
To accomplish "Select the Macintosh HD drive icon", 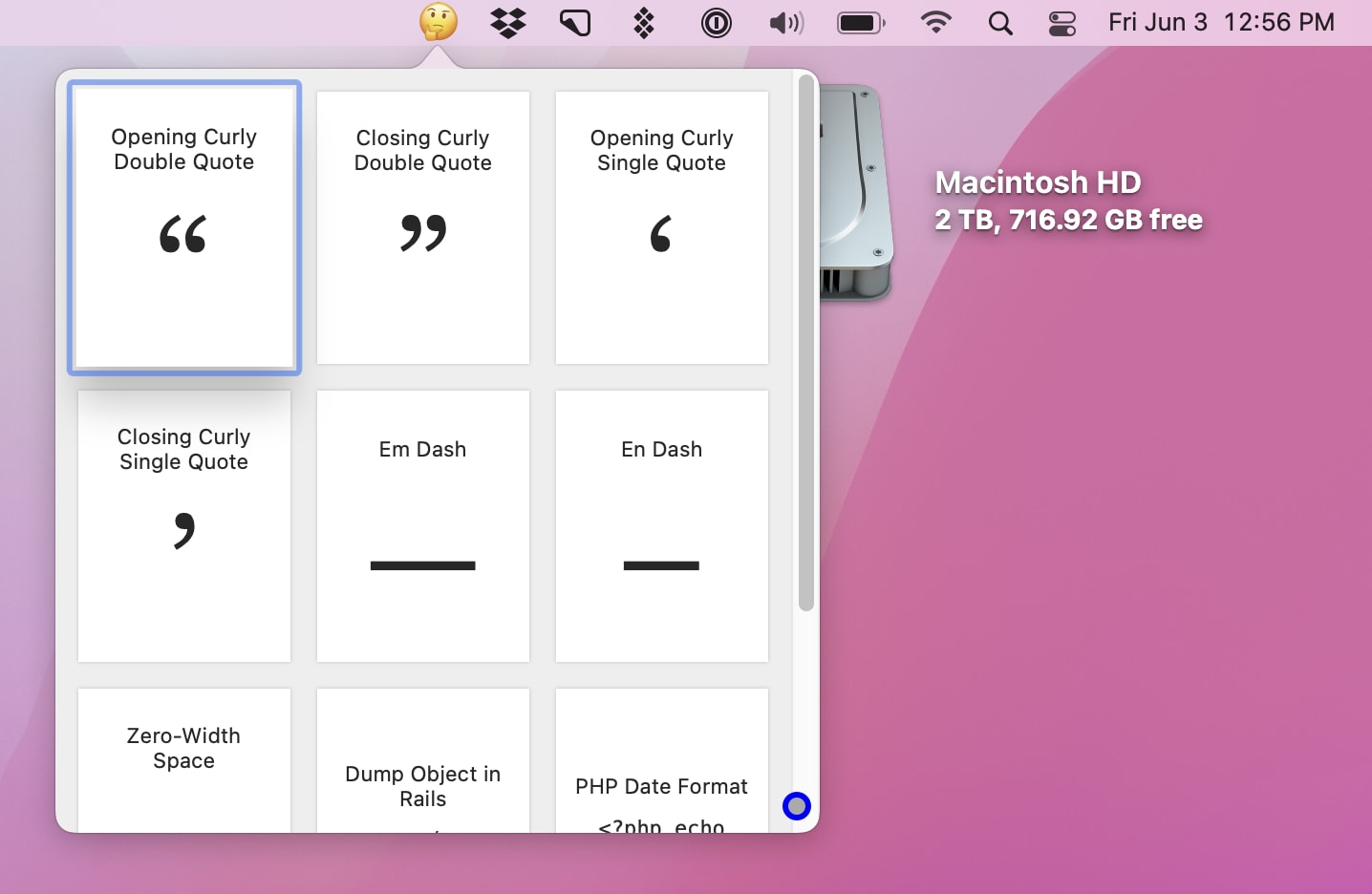I will pos(856,194).
